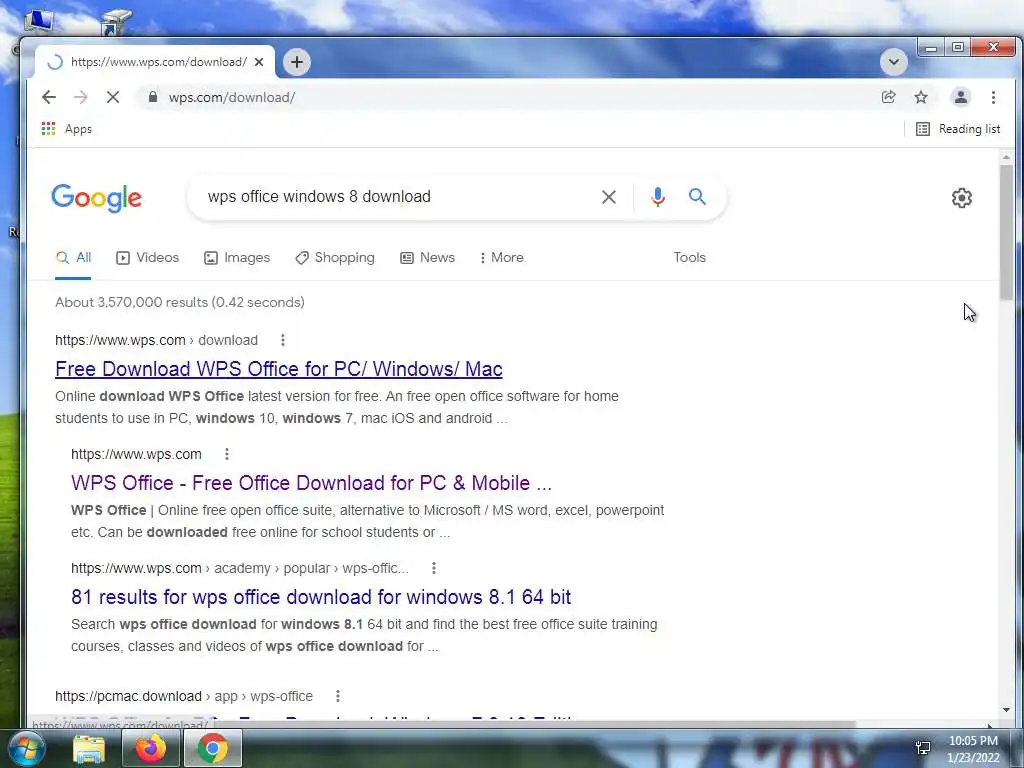This screenshot has width=1024, height=768.
Task: Open options for wps.com academy result
Action: tap(434, 568)
